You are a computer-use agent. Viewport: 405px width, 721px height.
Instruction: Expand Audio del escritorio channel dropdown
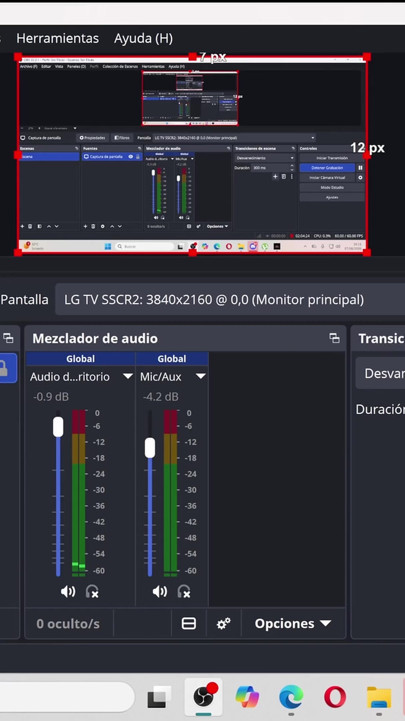click(x=128, y=377)
